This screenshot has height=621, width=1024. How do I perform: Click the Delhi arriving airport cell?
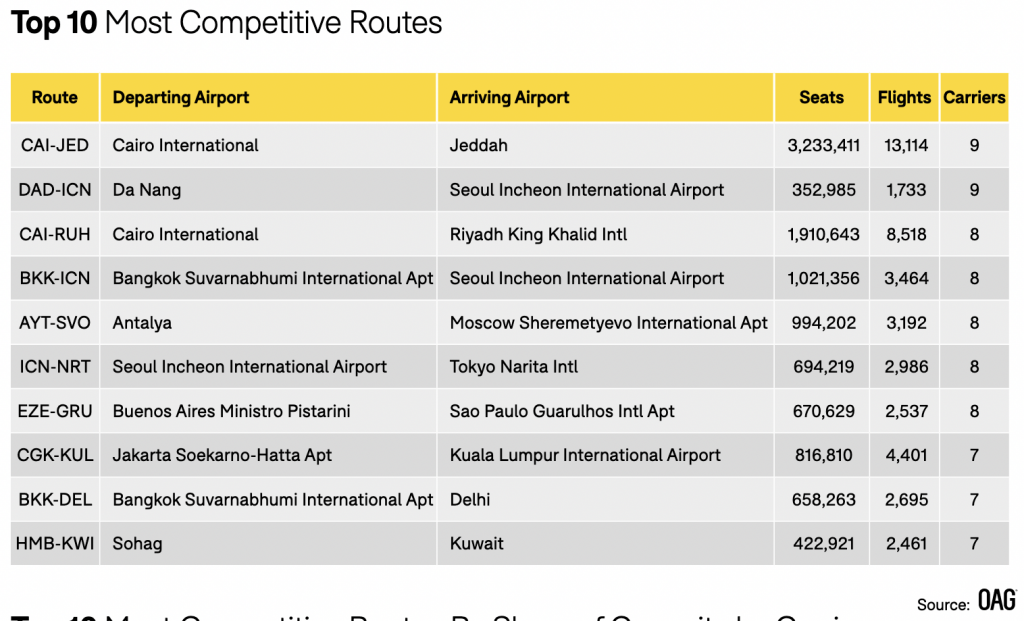(470, 500)
